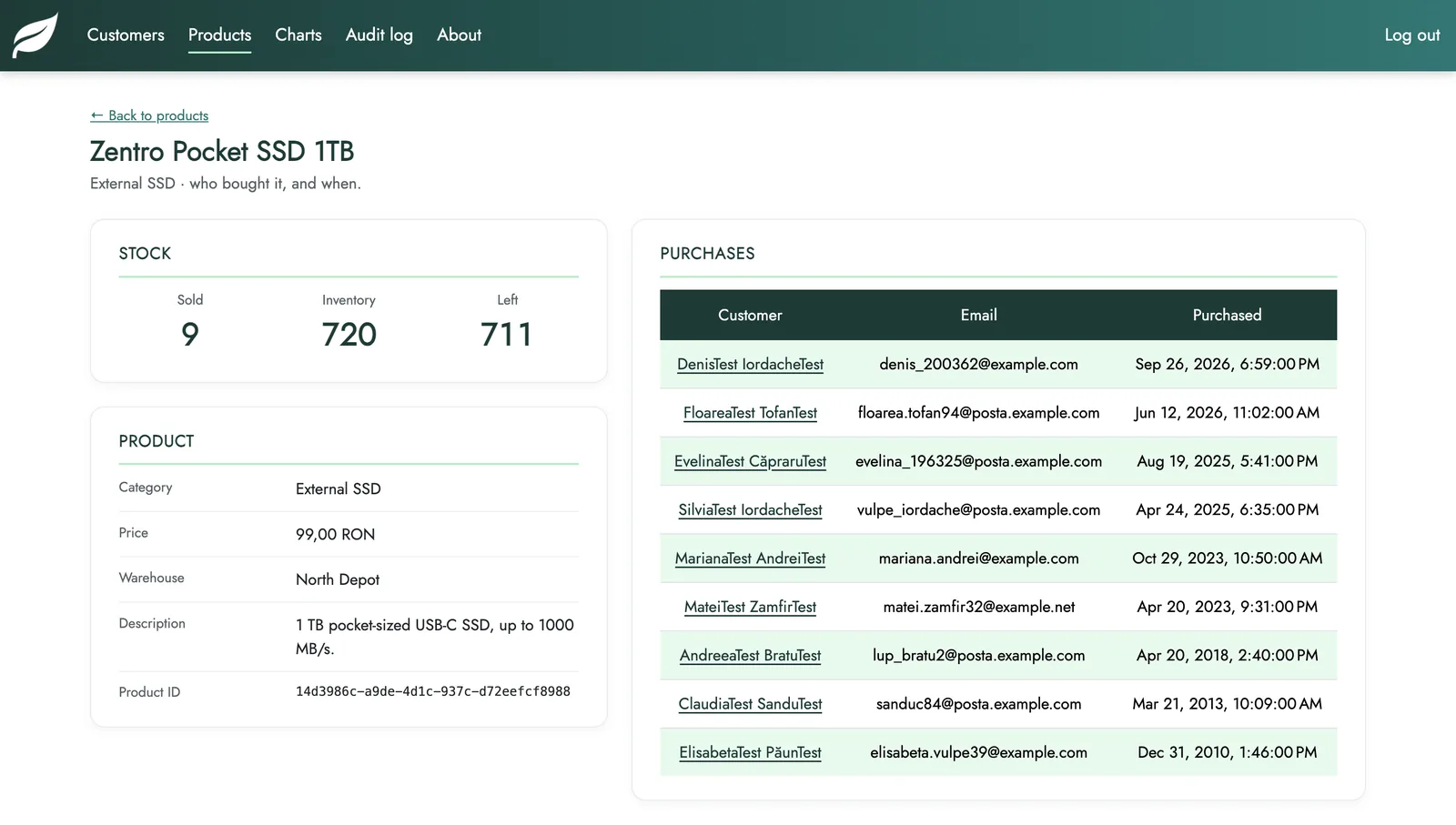The width and height of the screenshot is (1456, 825).
Task: Click email lup_bratu2@posta.example.com
Action: tap(978, 655)
